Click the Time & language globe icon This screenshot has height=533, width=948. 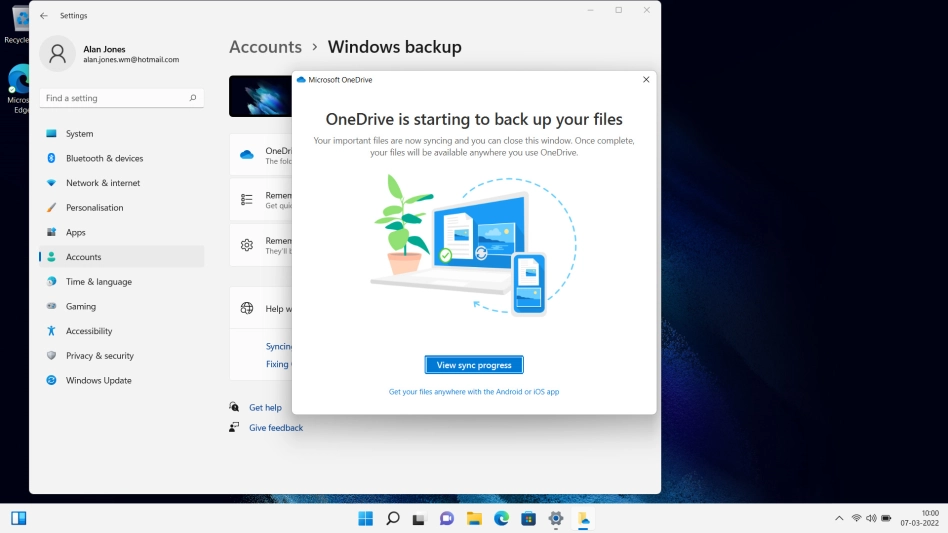tap(51, 282)
